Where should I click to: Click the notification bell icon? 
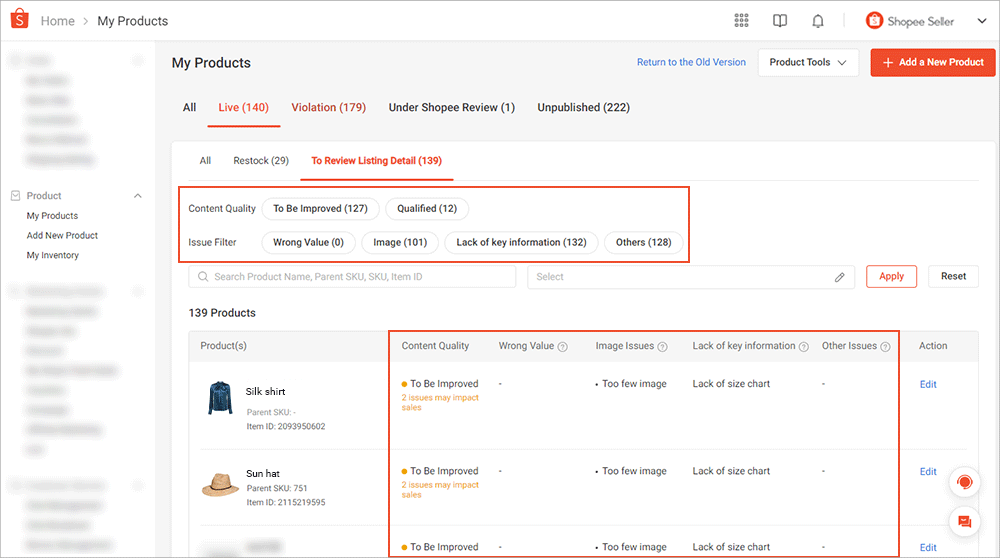click(818, 21)
